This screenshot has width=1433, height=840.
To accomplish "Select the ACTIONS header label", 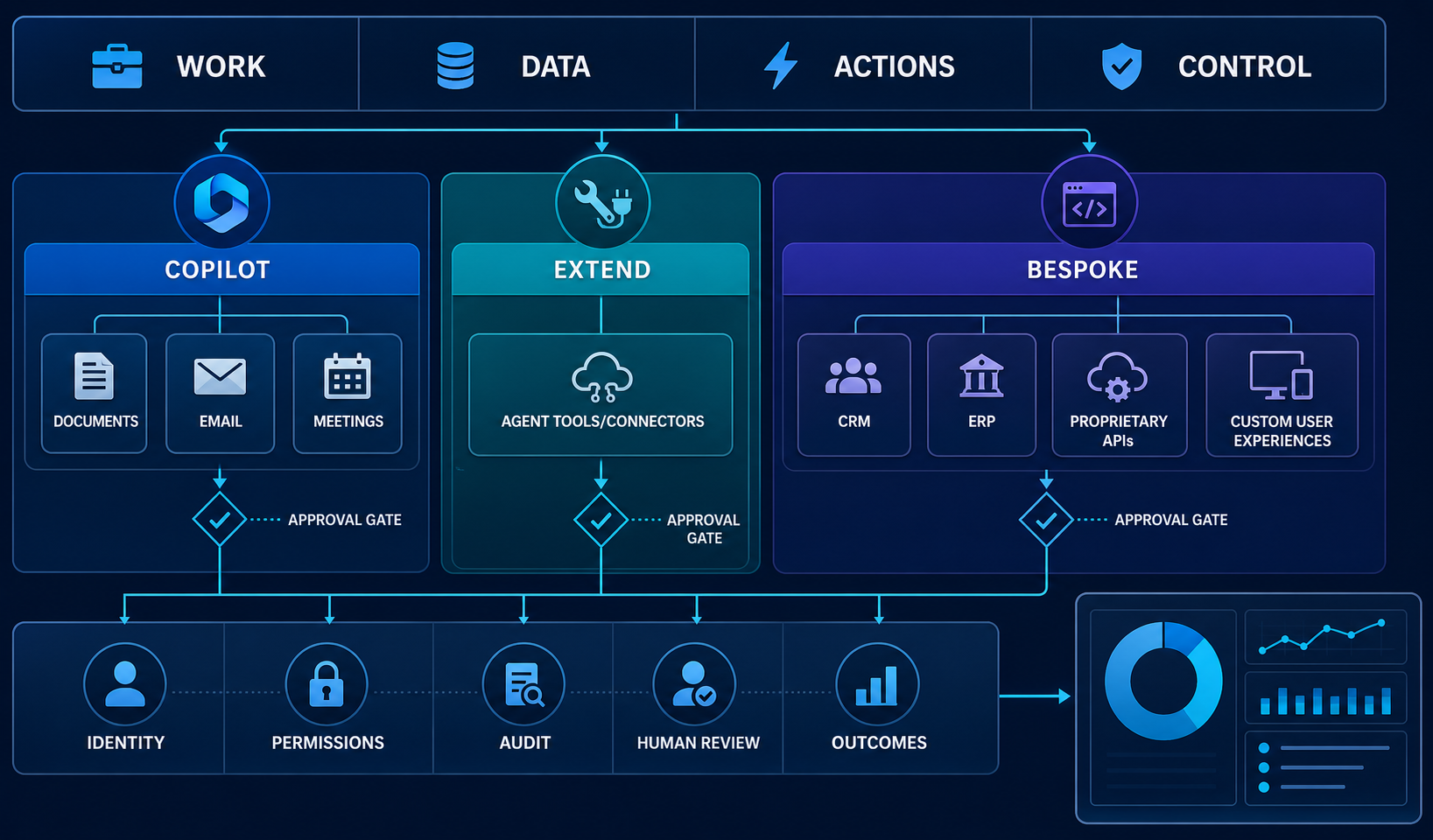I will tap(895, 66).
